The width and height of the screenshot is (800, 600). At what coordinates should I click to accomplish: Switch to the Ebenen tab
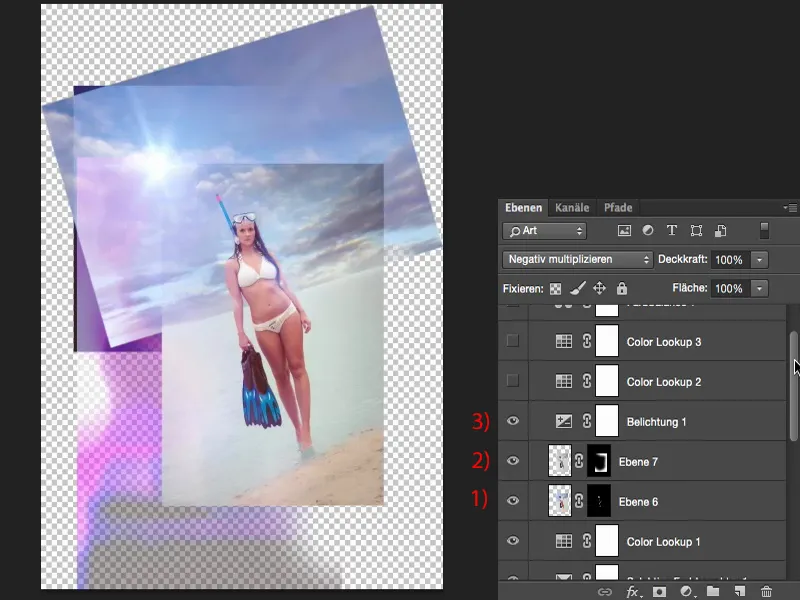point(523,208)
